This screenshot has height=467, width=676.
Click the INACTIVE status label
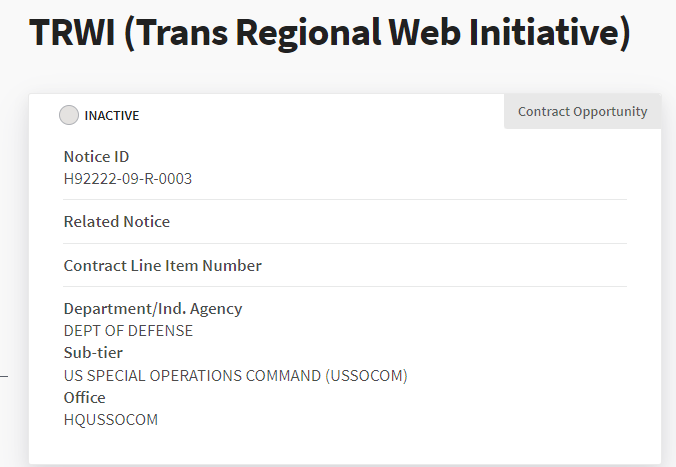click(112, 116)
